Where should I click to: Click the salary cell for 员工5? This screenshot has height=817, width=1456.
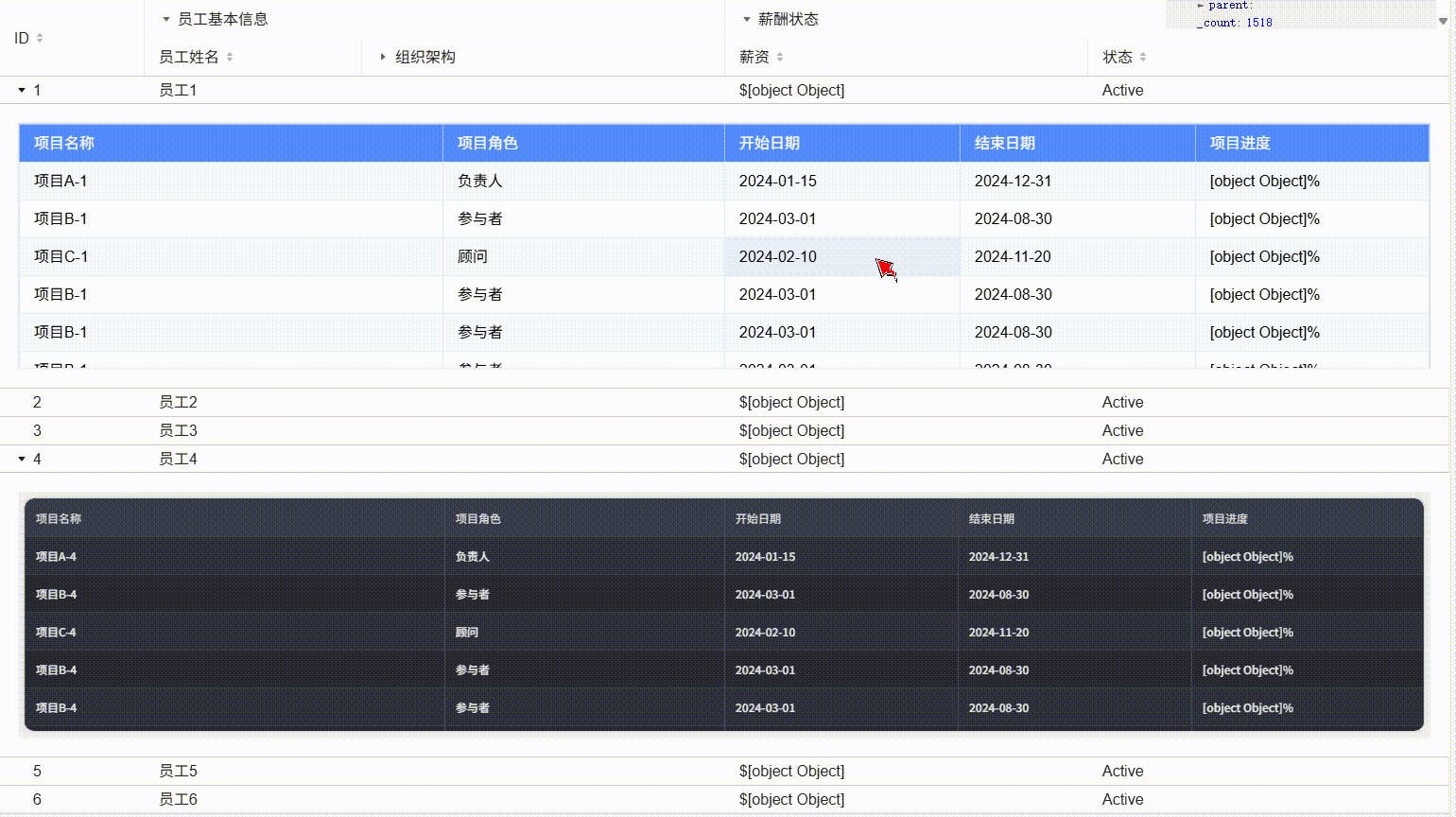coord(906,771)
